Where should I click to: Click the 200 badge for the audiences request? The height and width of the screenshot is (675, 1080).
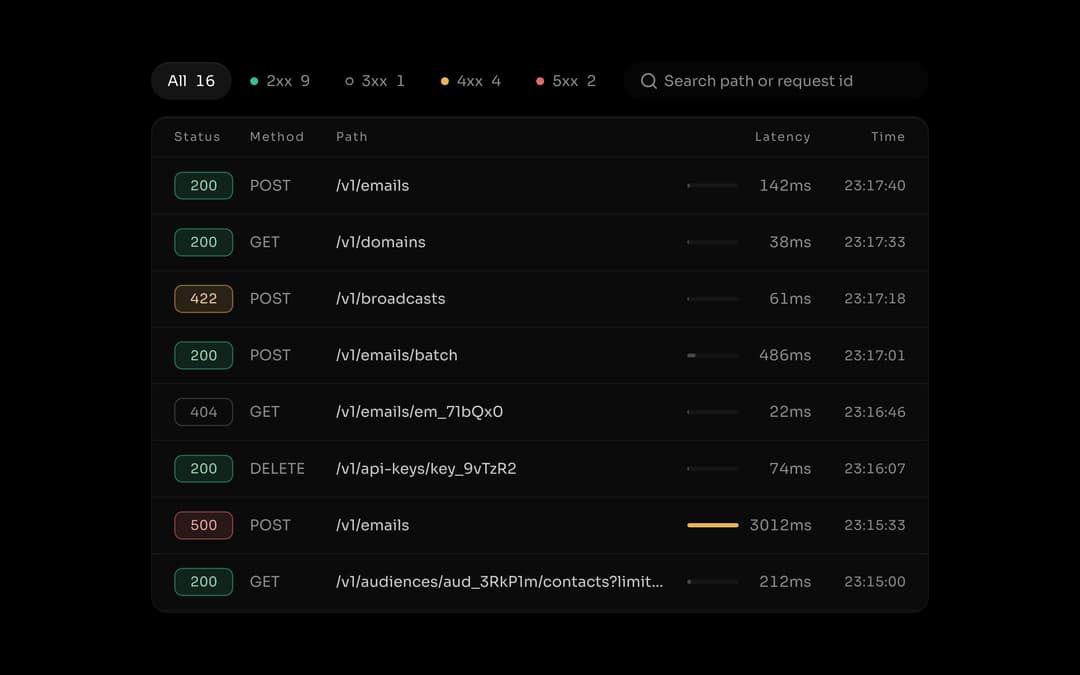point(203,581)
